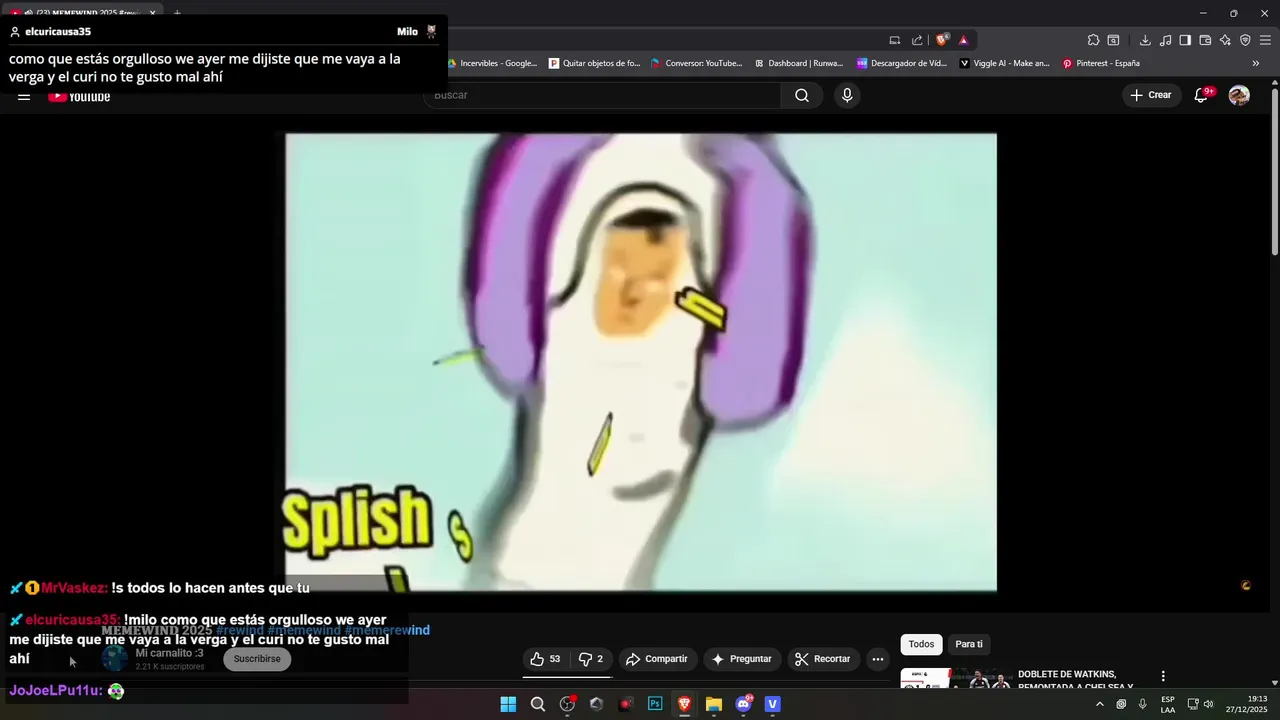Toggle the browser sidebar panel icon

pos(1185,40)
